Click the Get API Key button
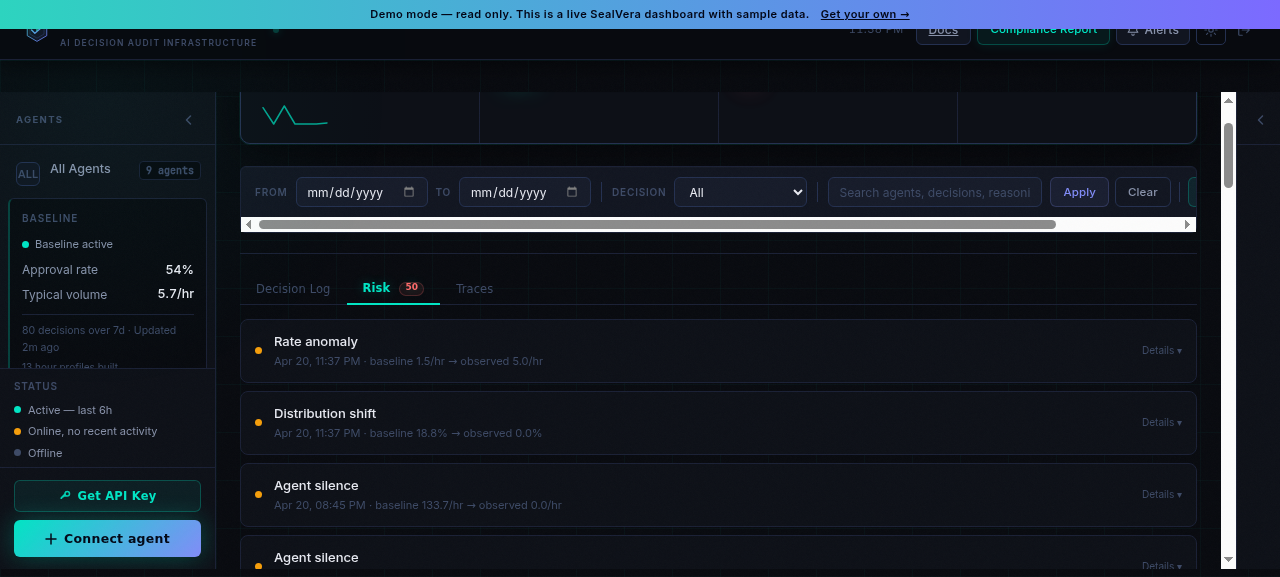Screen dimensions: 1280x577 pyautogui.click(x=107, y=496)
